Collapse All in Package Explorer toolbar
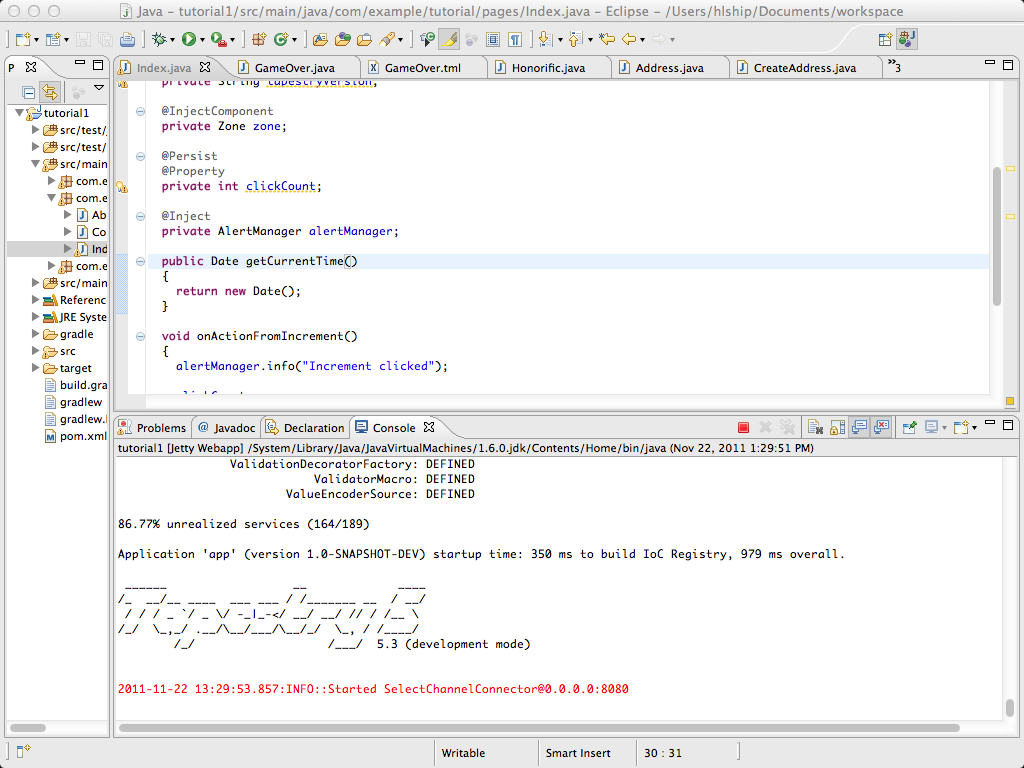This screenshot has width=1024, height=768. 29,92
